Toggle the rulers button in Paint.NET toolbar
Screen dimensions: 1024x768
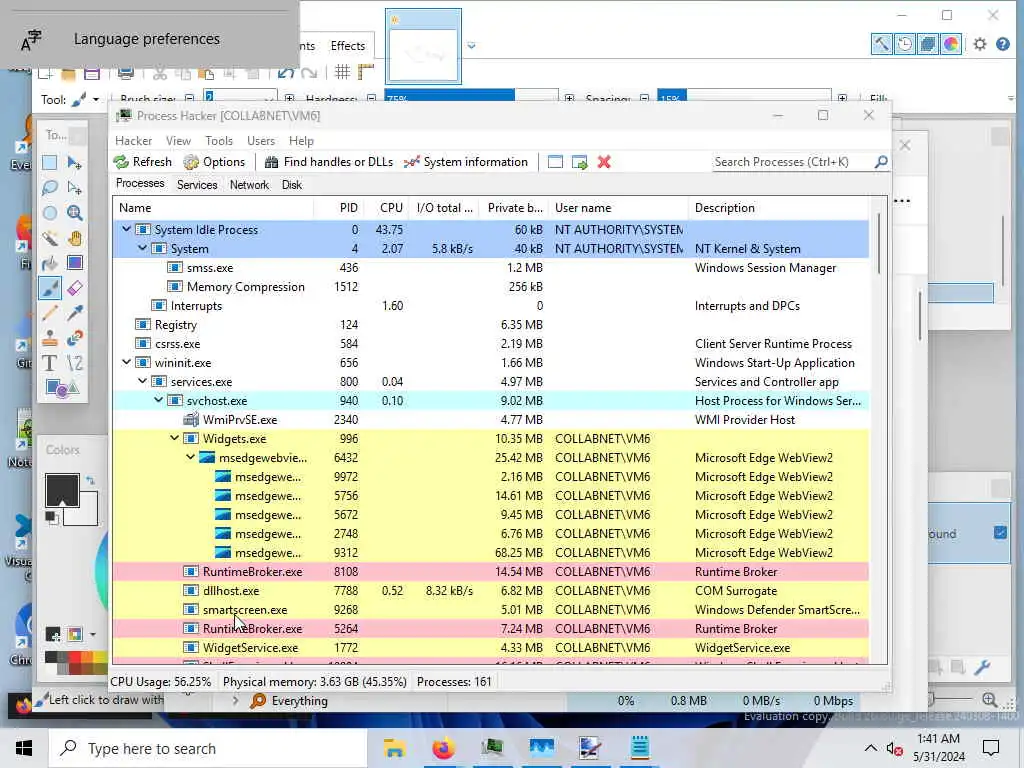point(366,72)
